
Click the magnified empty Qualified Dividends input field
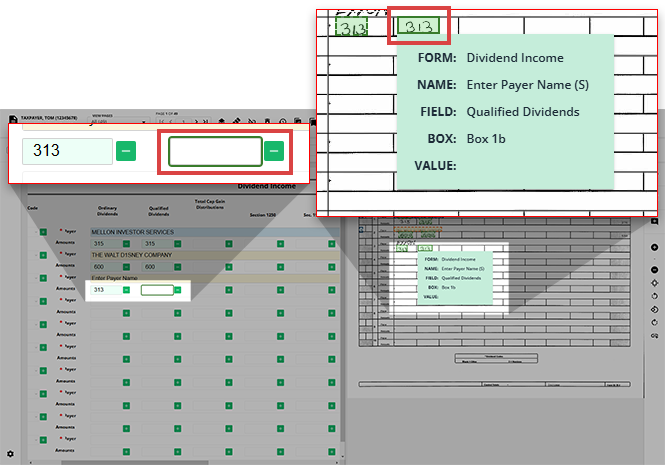(x=215, y=151)
